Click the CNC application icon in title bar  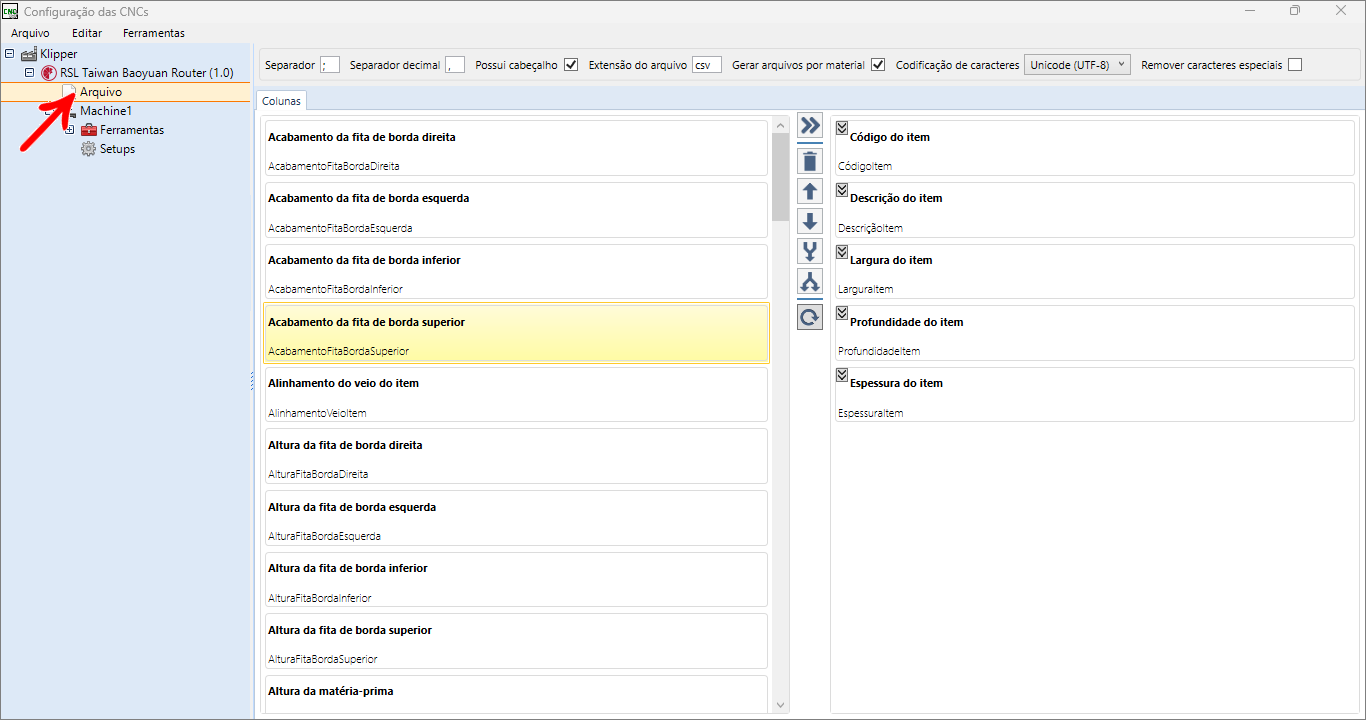click(x=10, y=11)
